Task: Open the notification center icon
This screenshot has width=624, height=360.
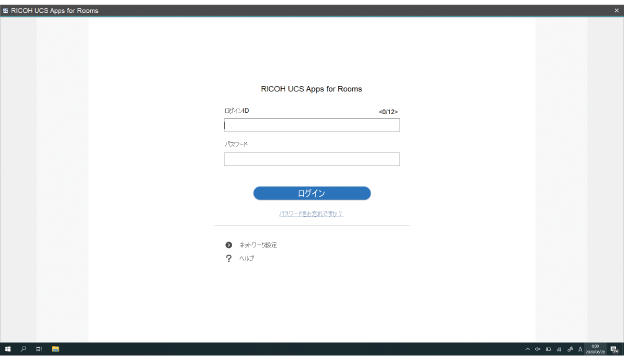Action: click(614, 349)
